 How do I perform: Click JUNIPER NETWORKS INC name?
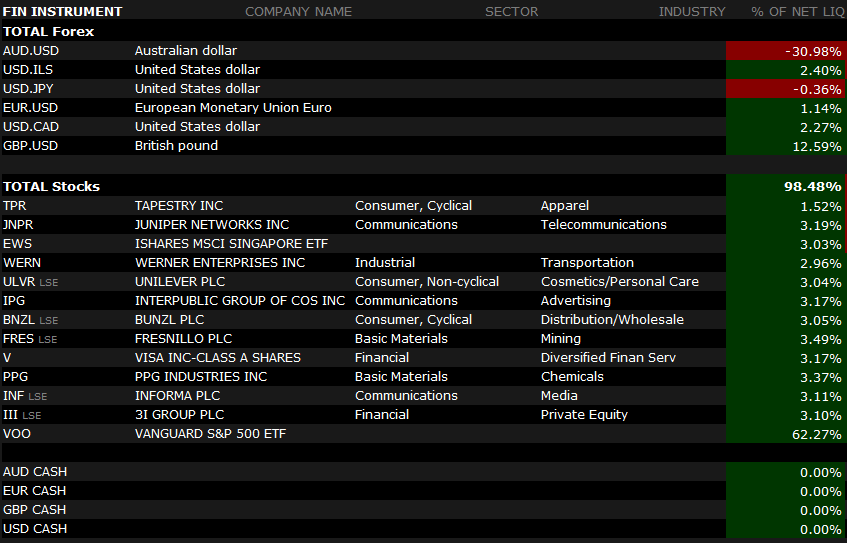pos(212,225)
